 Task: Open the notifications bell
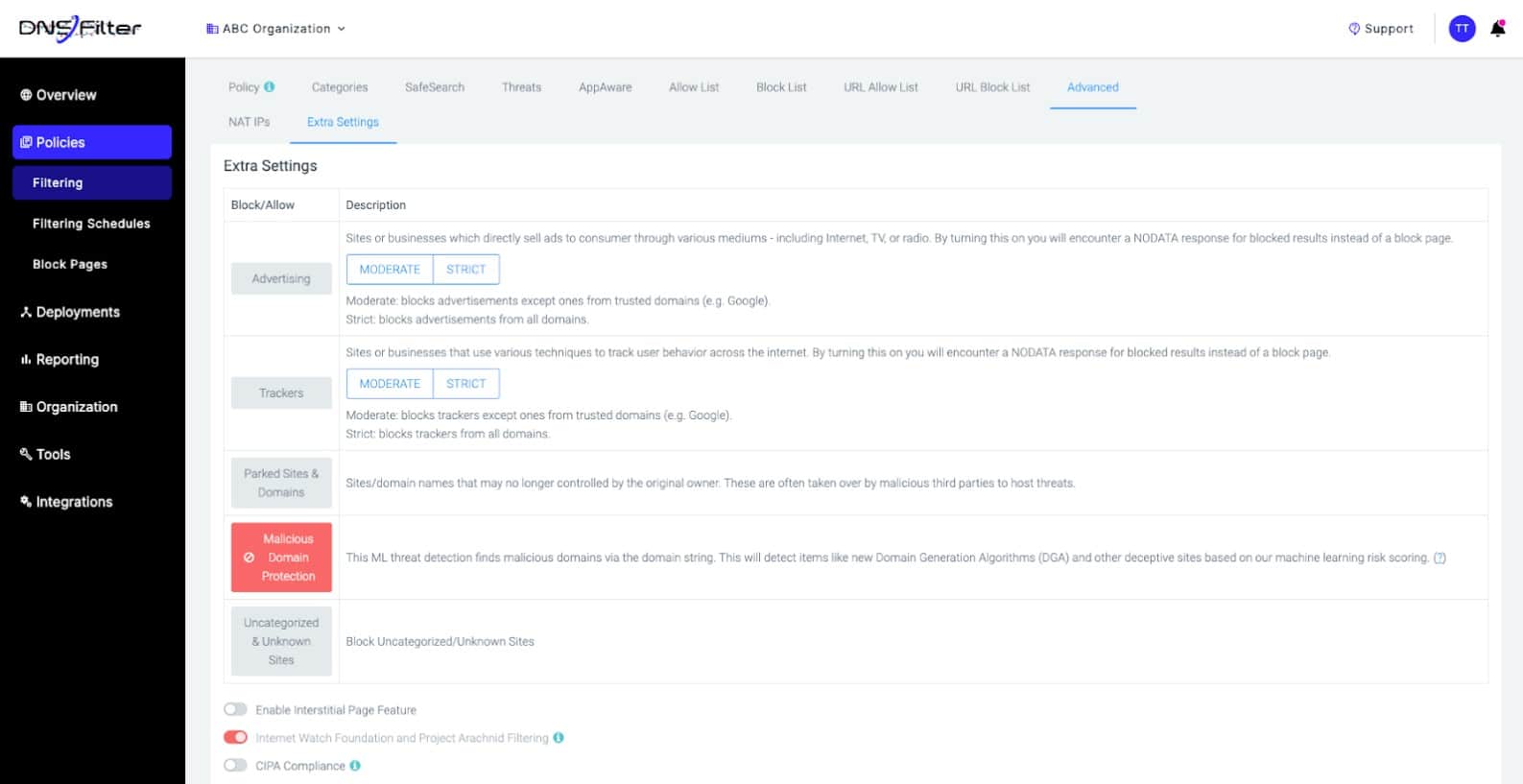pyautogui.click(x=1497, y=29)
